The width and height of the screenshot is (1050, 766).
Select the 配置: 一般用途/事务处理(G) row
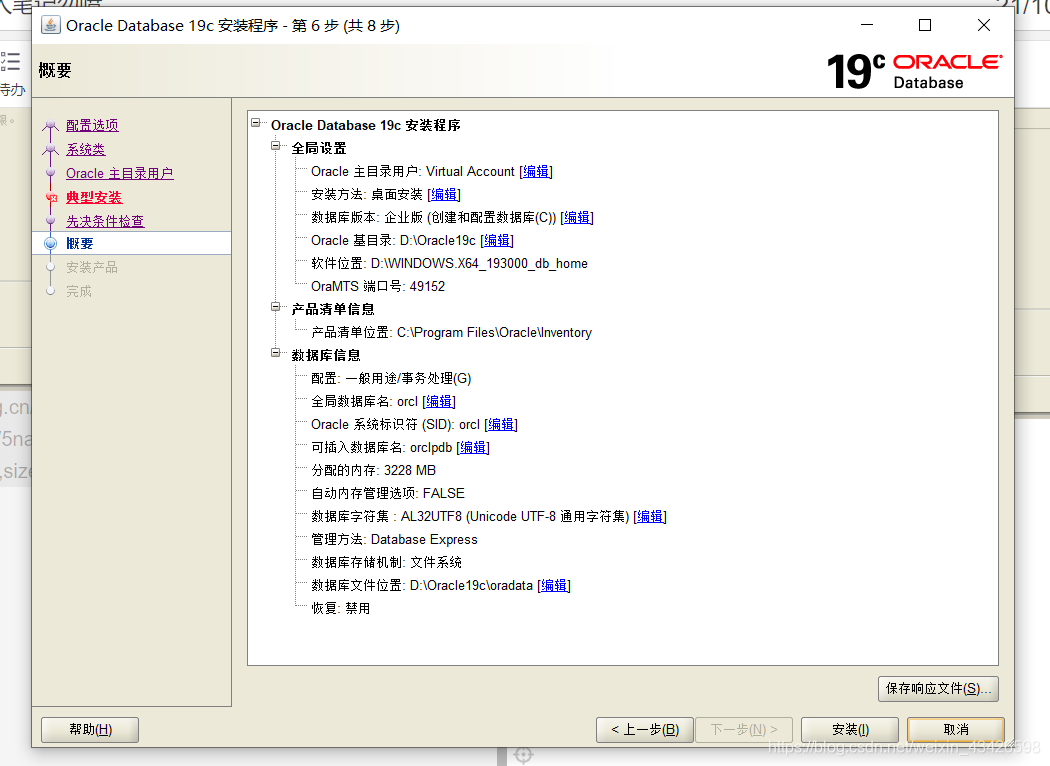pyautogui.click(x=391, y=378)
